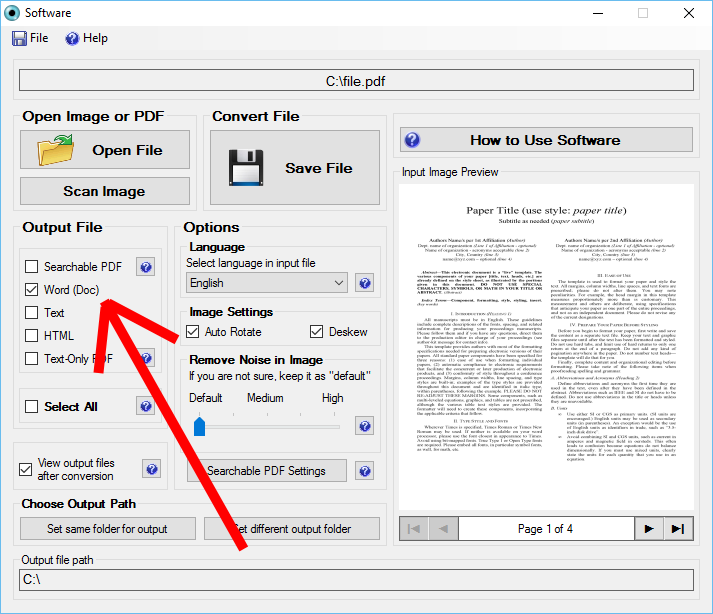Screen dimensions: 713x614
Task: Click the High noise level label
Action: 332,398
